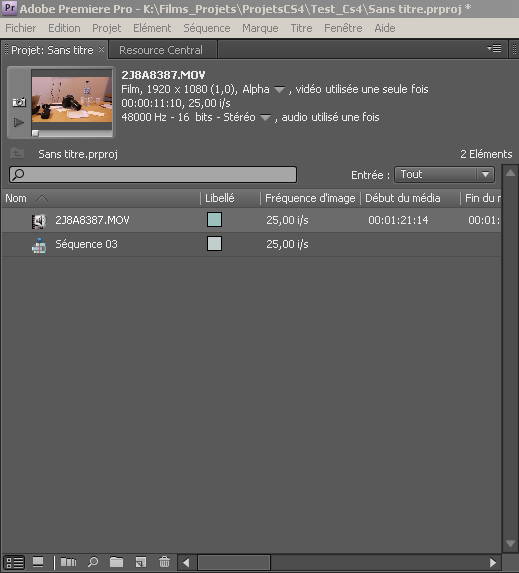Image resolution: width=519 pixels, height=573 pixels.
Task: Switch to the Resource Central tab
Action: coord(161,50)
